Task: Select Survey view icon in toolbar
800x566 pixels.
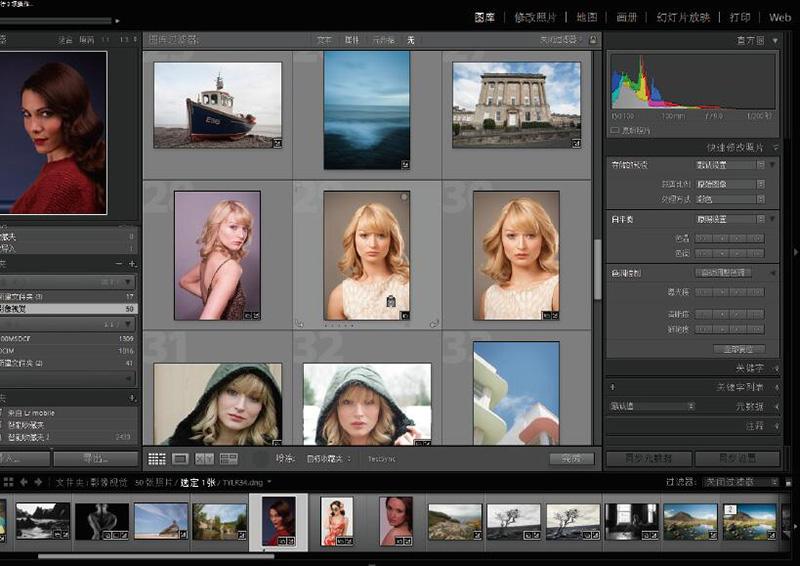Action: pyautogui.click(x=228, y=459)
